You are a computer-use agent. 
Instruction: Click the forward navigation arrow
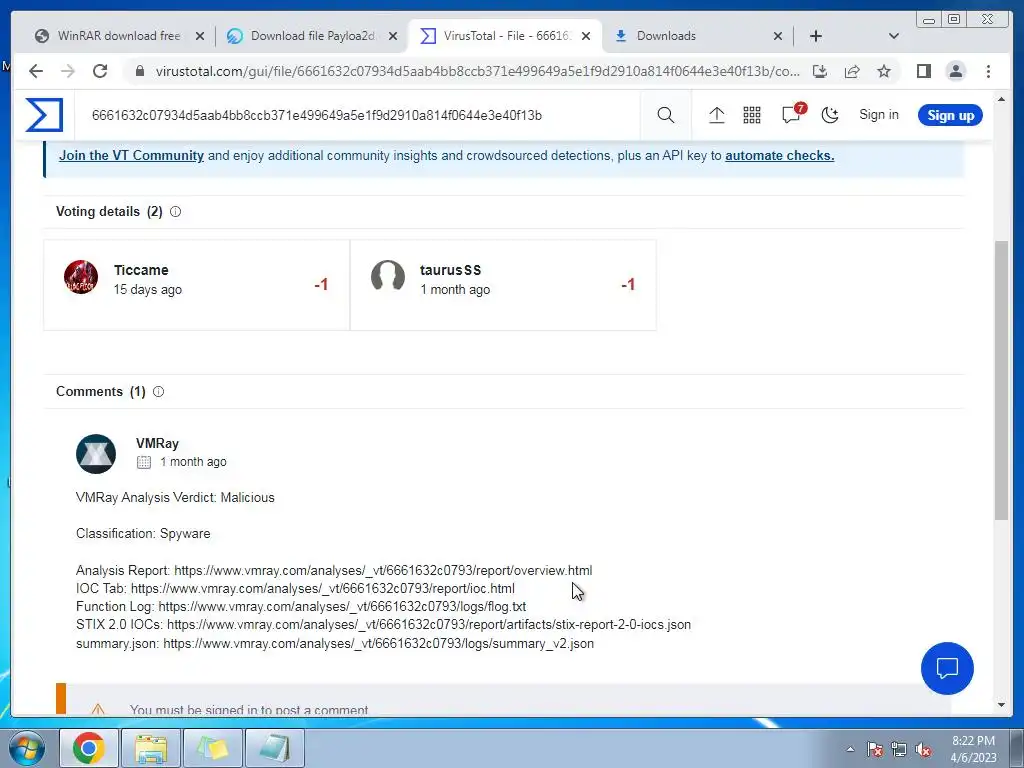[68, 71]
